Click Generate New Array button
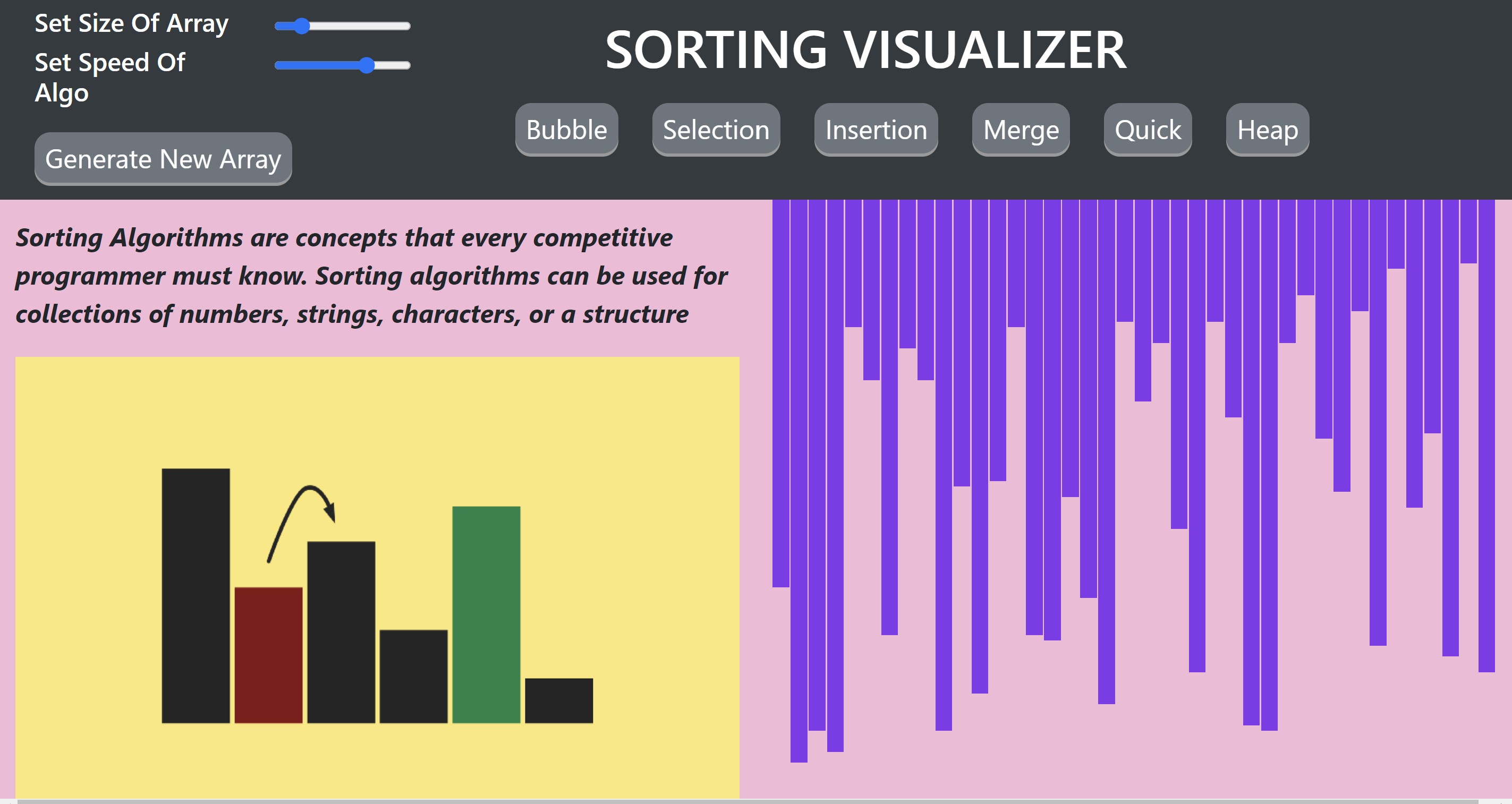 coord(163,159)
